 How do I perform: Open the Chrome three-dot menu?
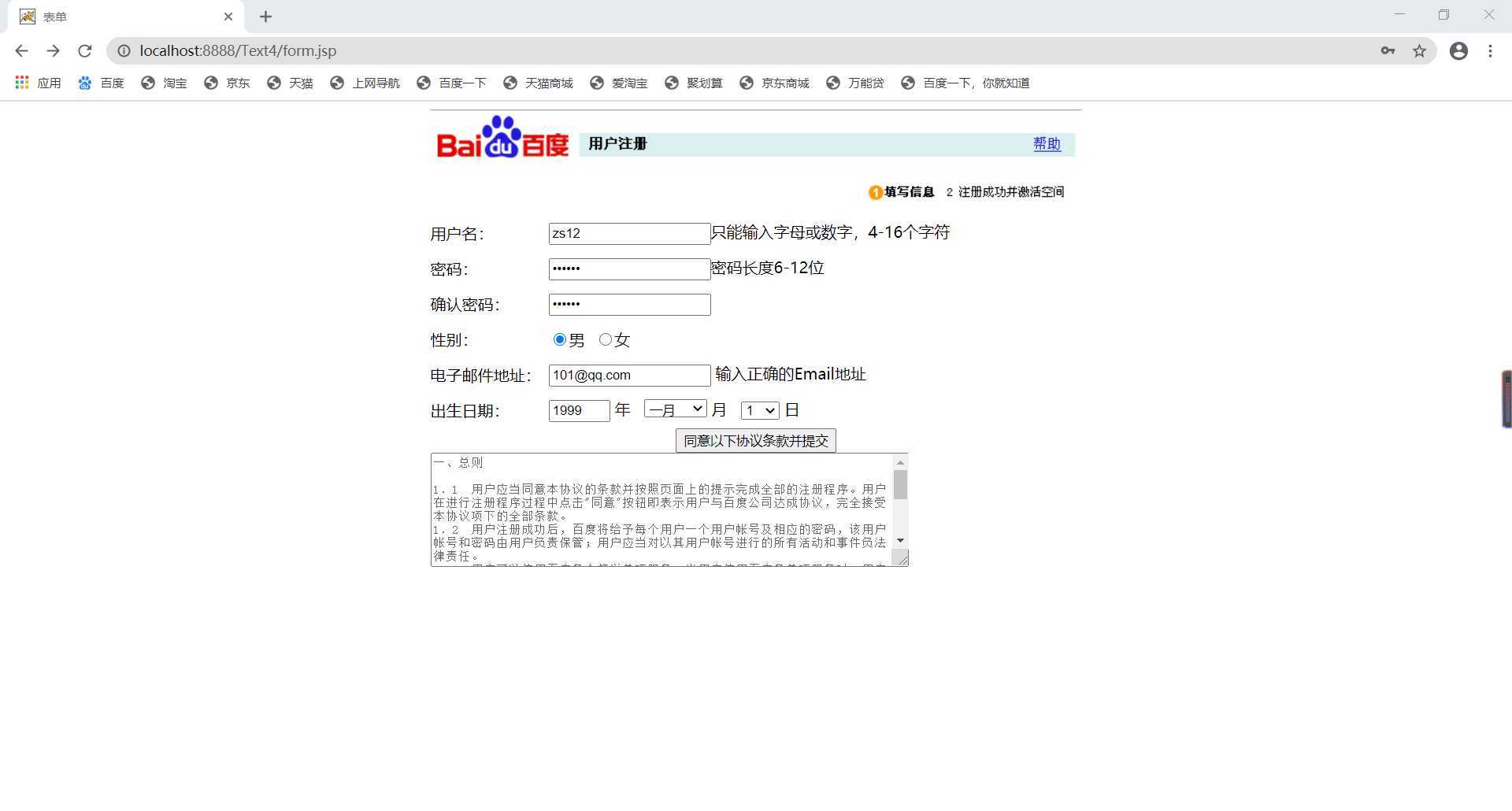1490,50
